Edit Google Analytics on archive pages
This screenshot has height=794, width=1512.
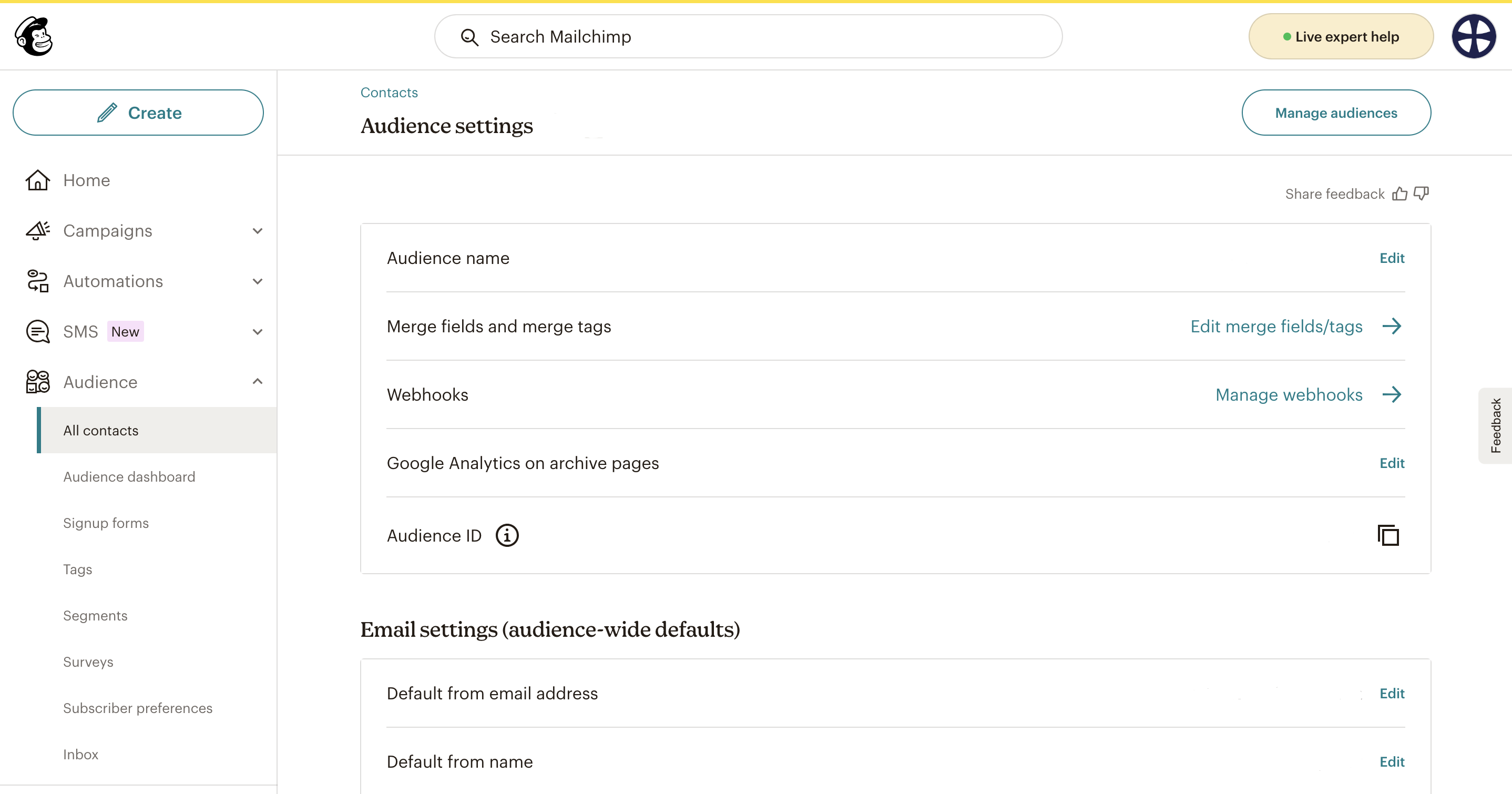pyautogui.click(x=1392, y=463)
